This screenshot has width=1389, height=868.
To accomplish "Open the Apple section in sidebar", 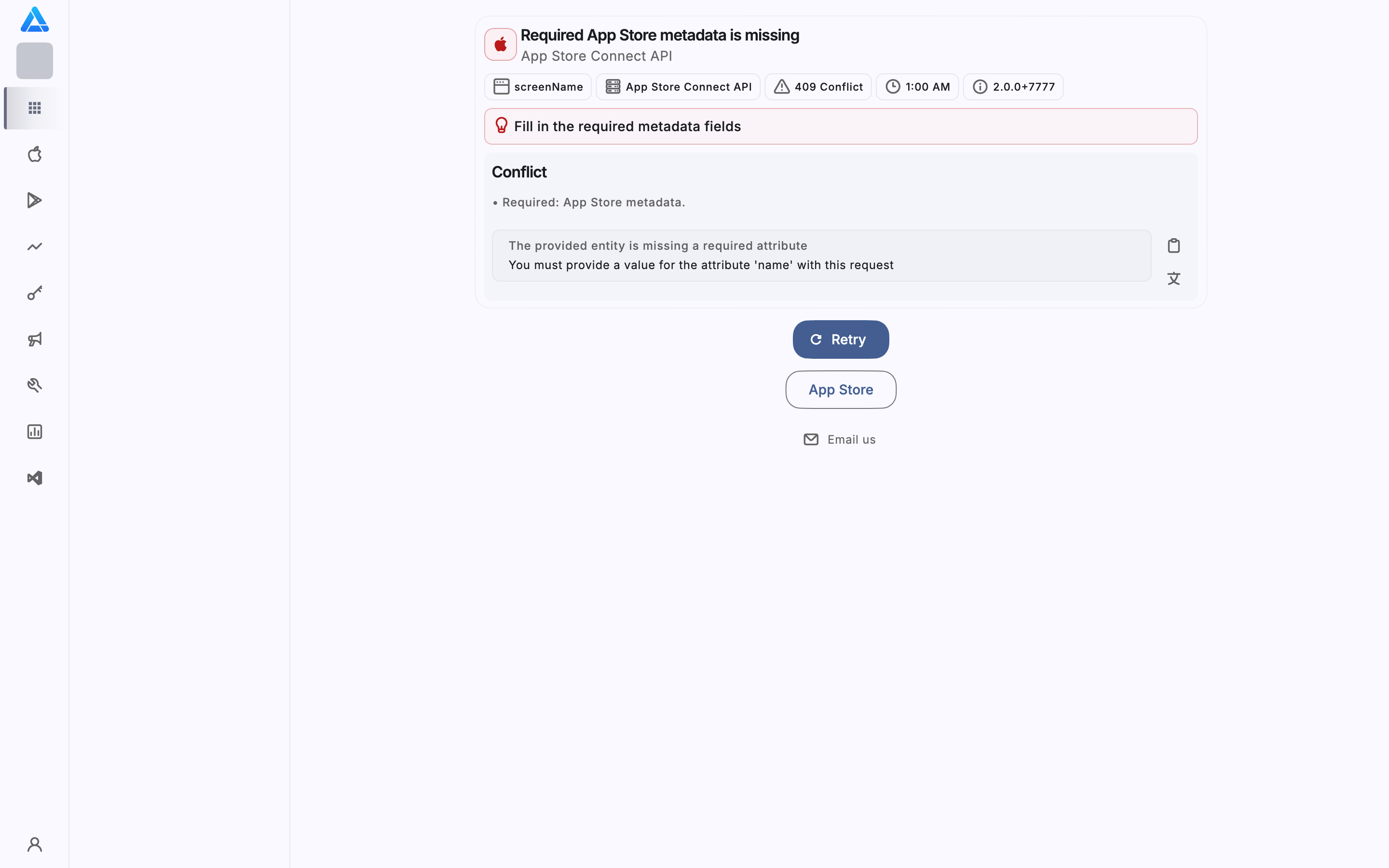I will [x=34, y=154].
